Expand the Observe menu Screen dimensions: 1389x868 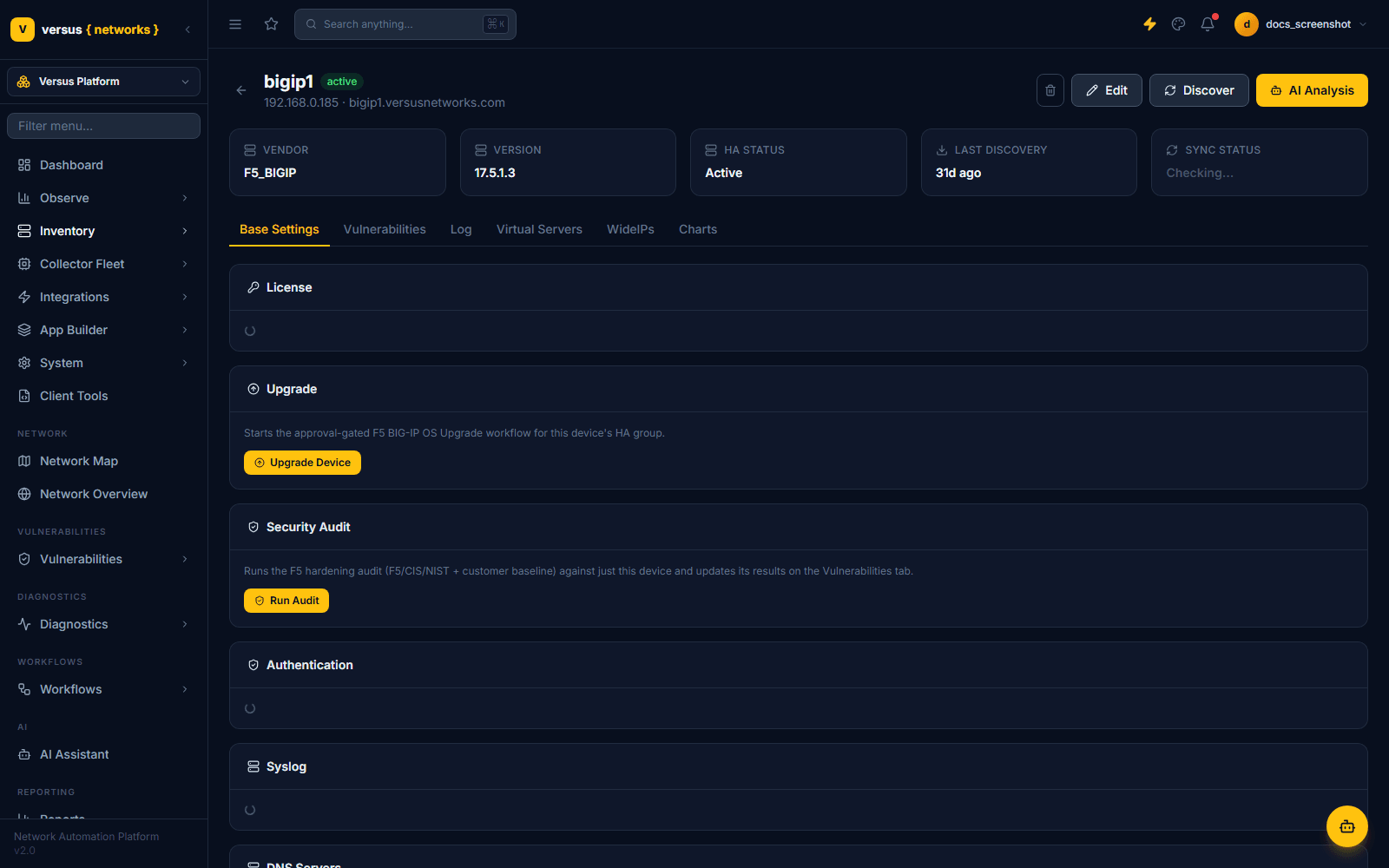pos(104,198)
